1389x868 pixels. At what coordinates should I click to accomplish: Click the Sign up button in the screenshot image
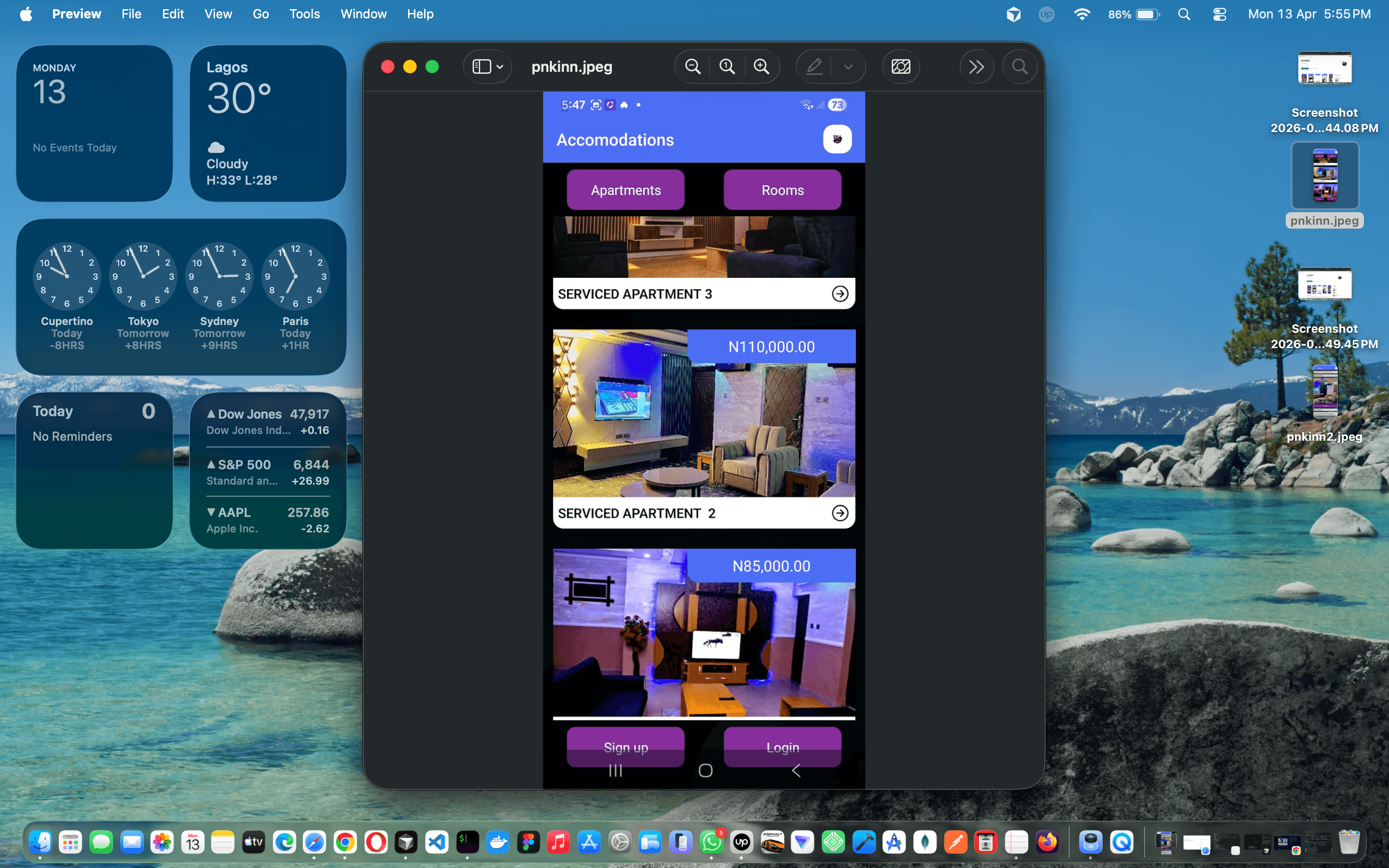pos(625,747)
